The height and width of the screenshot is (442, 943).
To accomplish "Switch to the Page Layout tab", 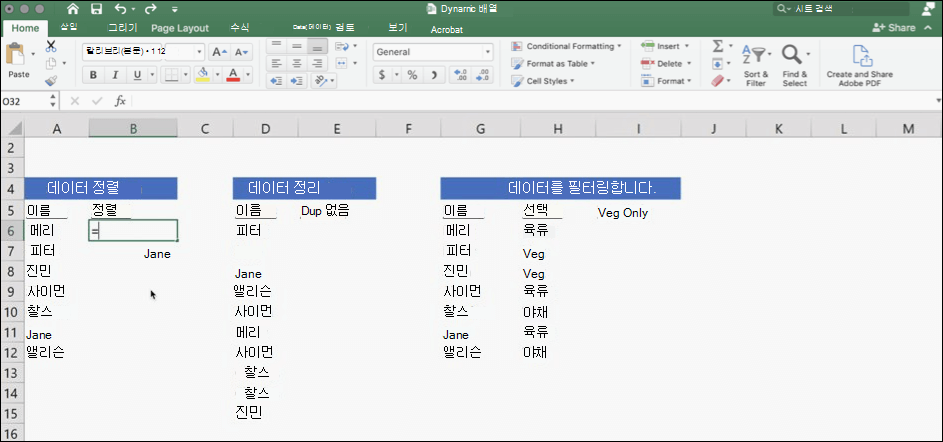I will pos(180,28).
